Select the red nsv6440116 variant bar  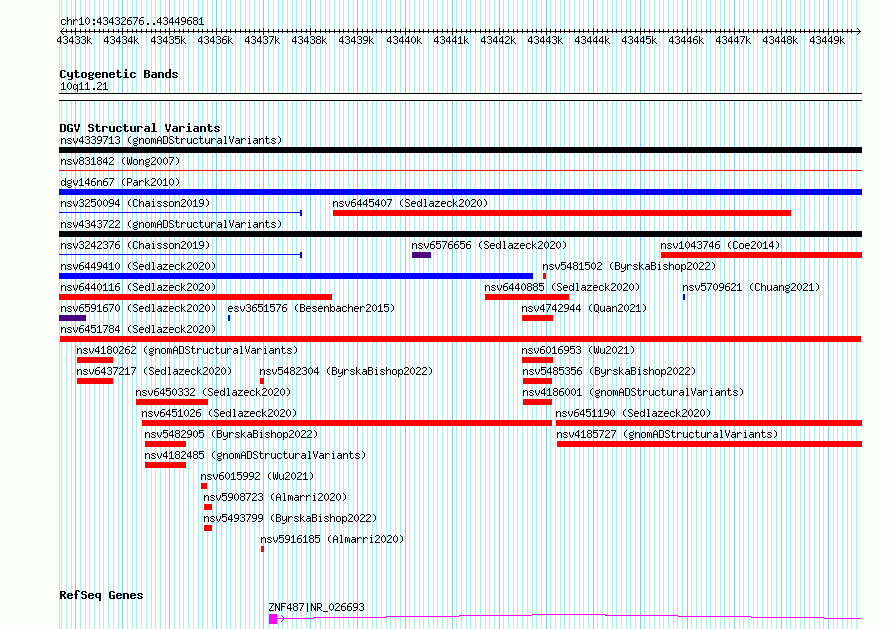click(x=195, y=297)
